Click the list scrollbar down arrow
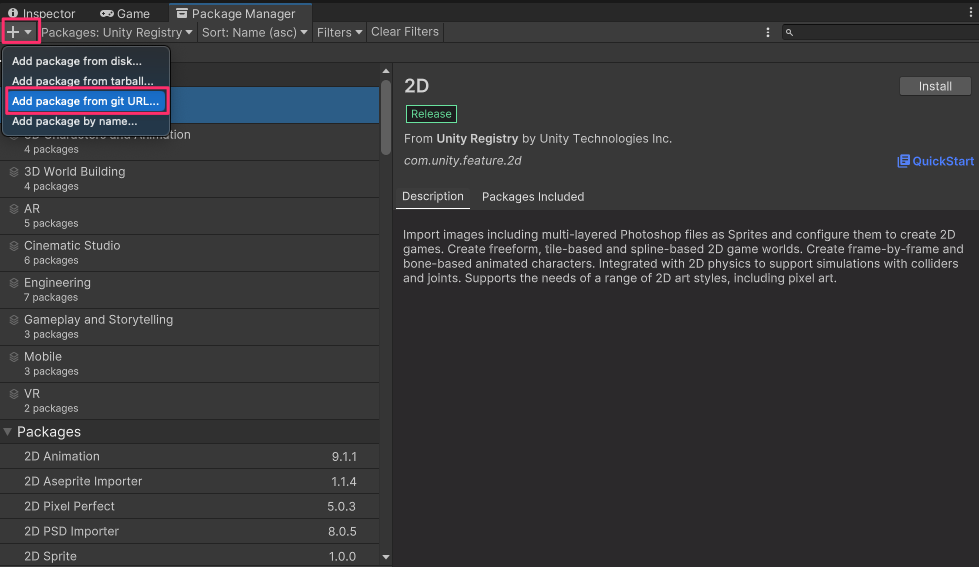Screen dimensions: 979x567 point(386,557)
